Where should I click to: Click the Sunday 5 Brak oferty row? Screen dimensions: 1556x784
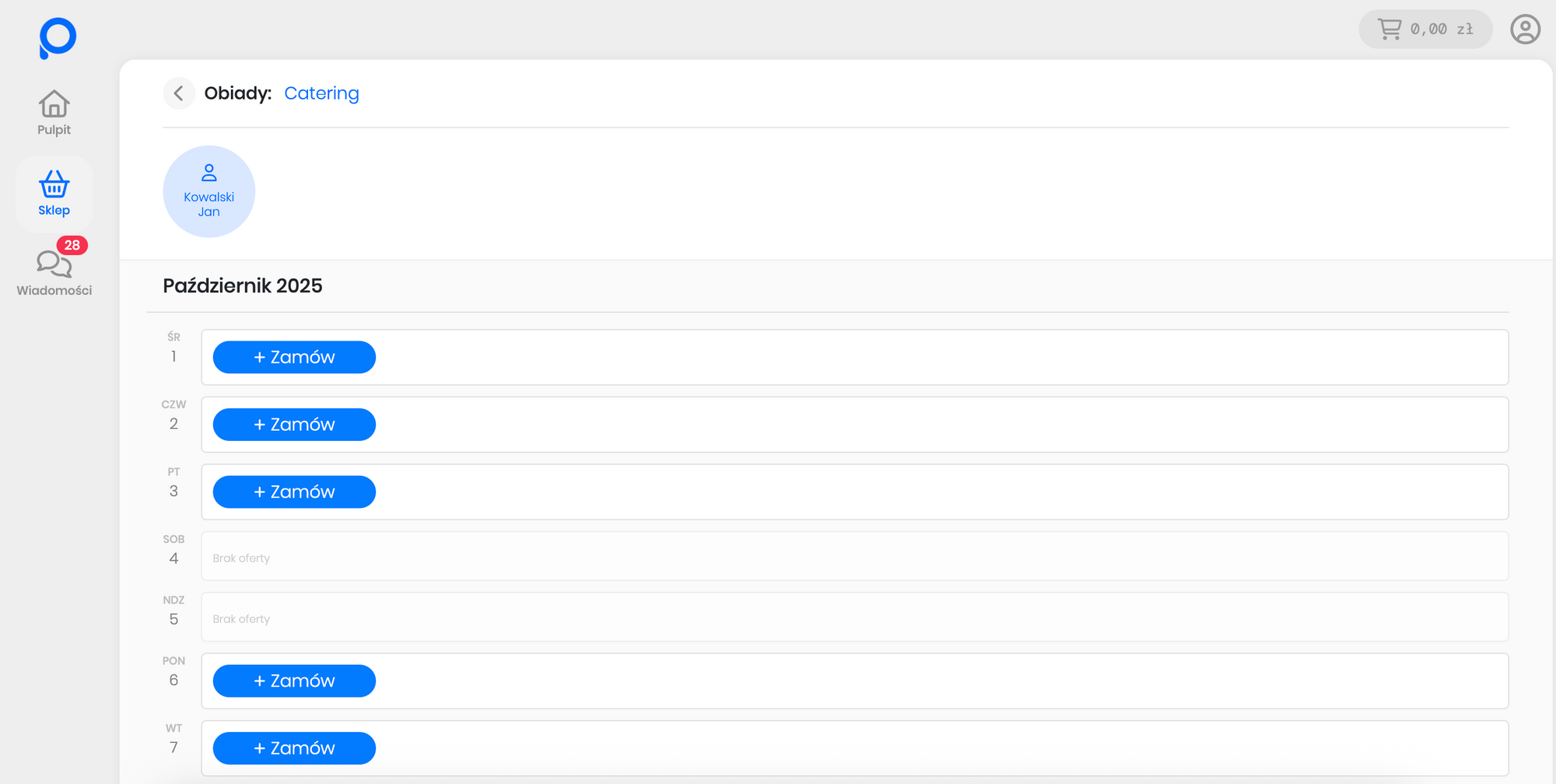[854, 617]
